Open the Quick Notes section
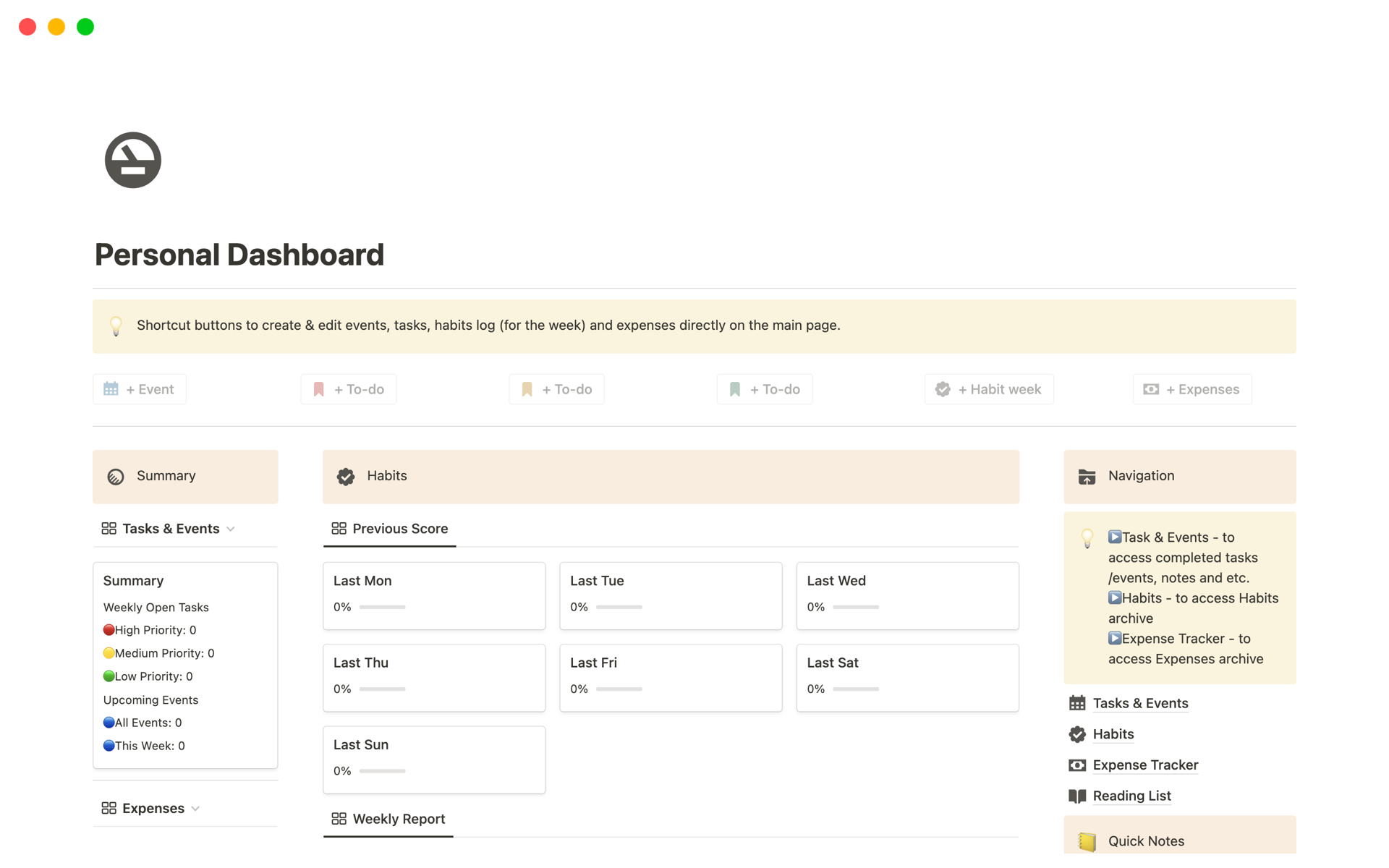Image resolution: width=1389 pixels, height=868 pixels. pyautogui.click(x=1146, y=841)
